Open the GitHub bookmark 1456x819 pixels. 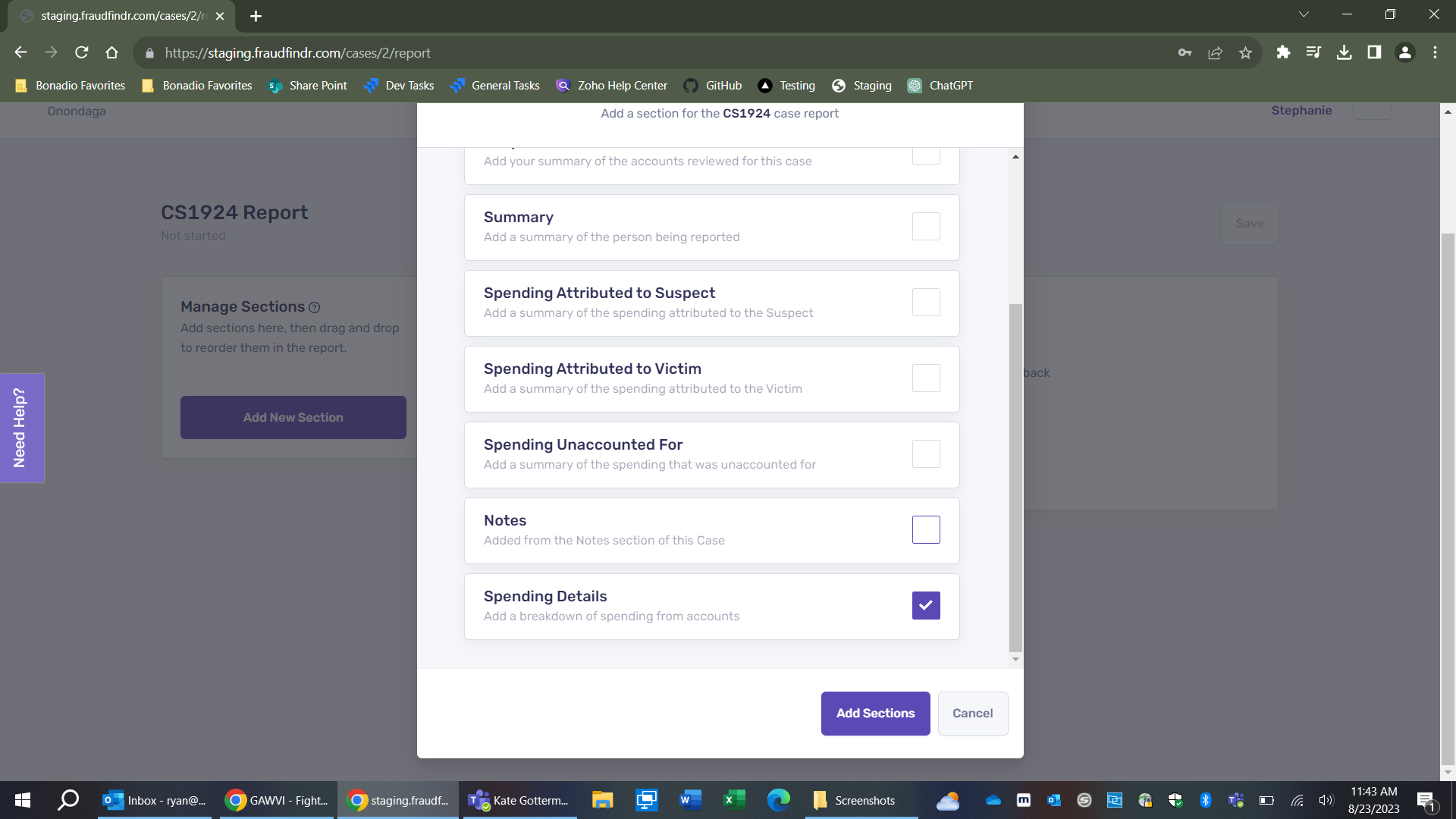tap(712, 86)
